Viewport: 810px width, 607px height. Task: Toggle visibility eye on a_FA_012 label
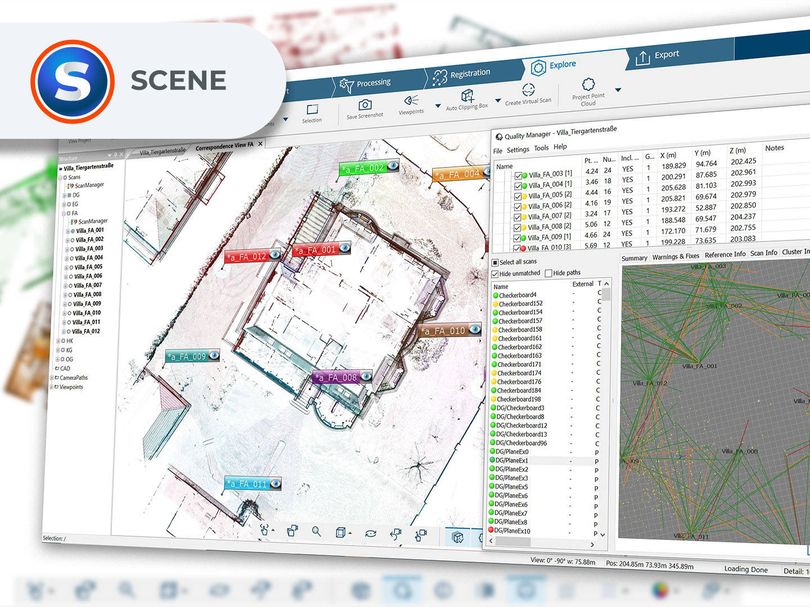(275, 254)
